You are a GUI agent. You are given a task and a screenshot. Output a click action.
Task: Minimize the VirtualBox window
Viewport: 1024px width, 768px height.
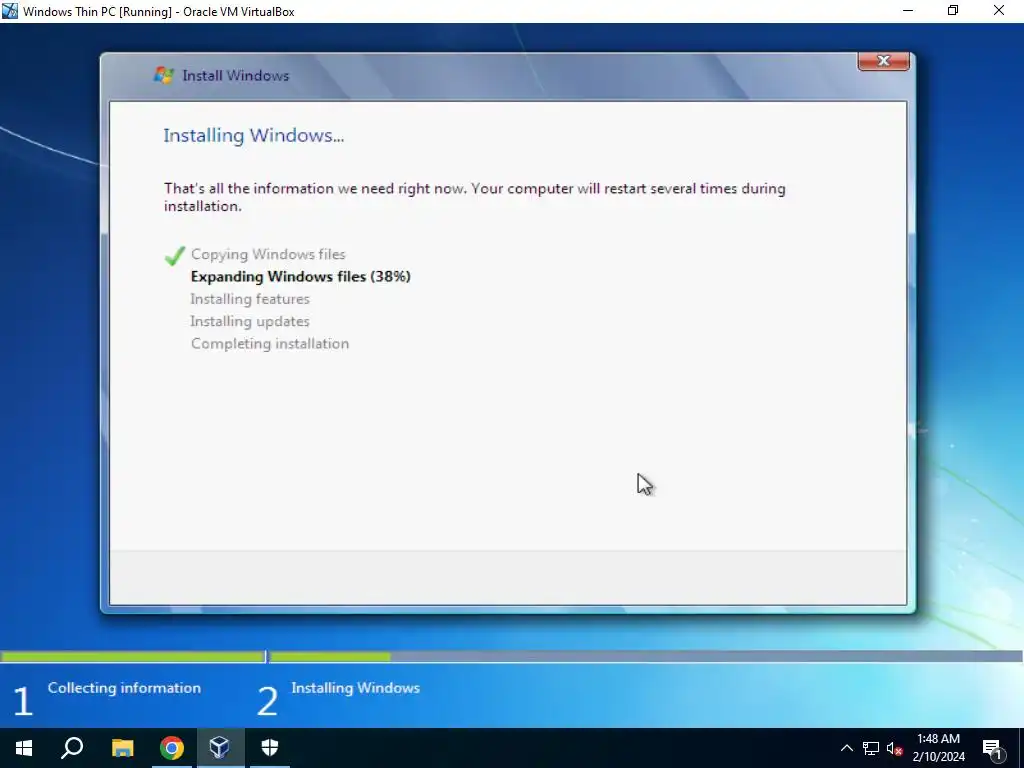point(908,11)
